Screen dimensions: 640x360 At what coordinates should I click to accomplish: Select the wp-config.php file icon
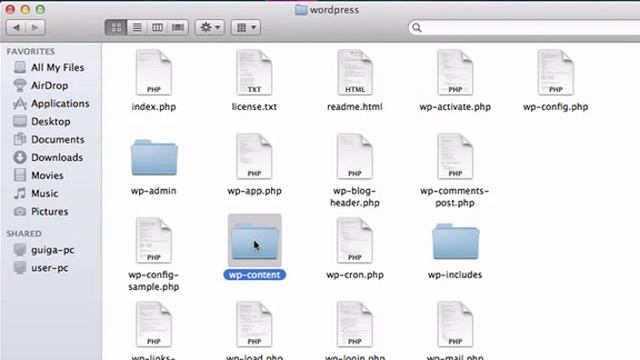click(556, 73)
